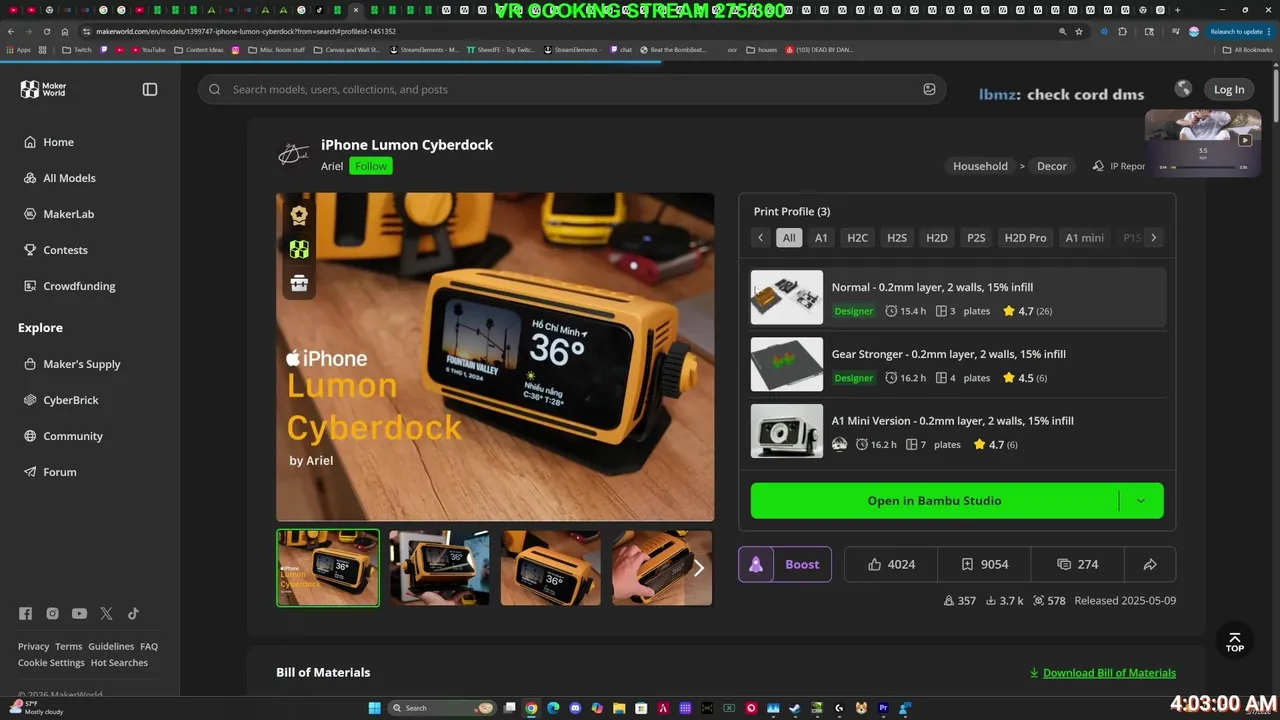Viewport: 1280px width, 720px height.
Task: Click the image search icon in search bar
Action: pyautogui.click(x=929, y=89)
